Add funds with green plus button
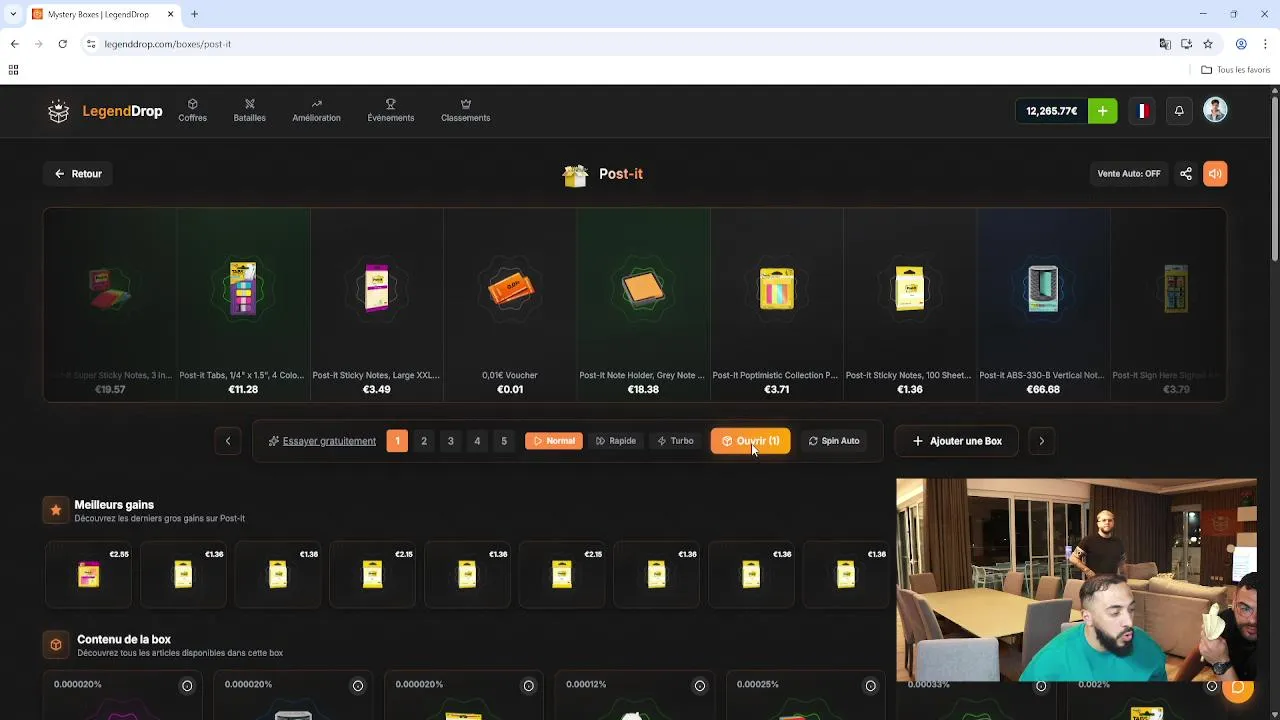Image resolution: width=1280 pixels, height=720 pixels. coord(1102,111)
